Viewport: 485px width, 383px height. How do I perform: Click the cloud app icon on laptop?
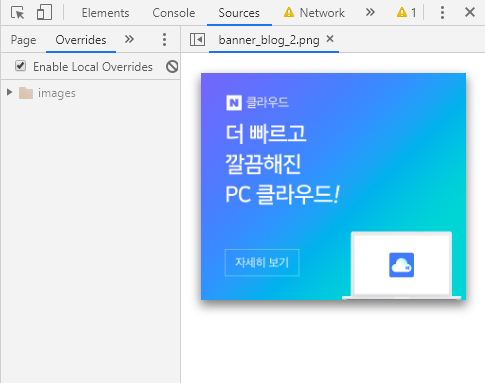tap(401, 265)
